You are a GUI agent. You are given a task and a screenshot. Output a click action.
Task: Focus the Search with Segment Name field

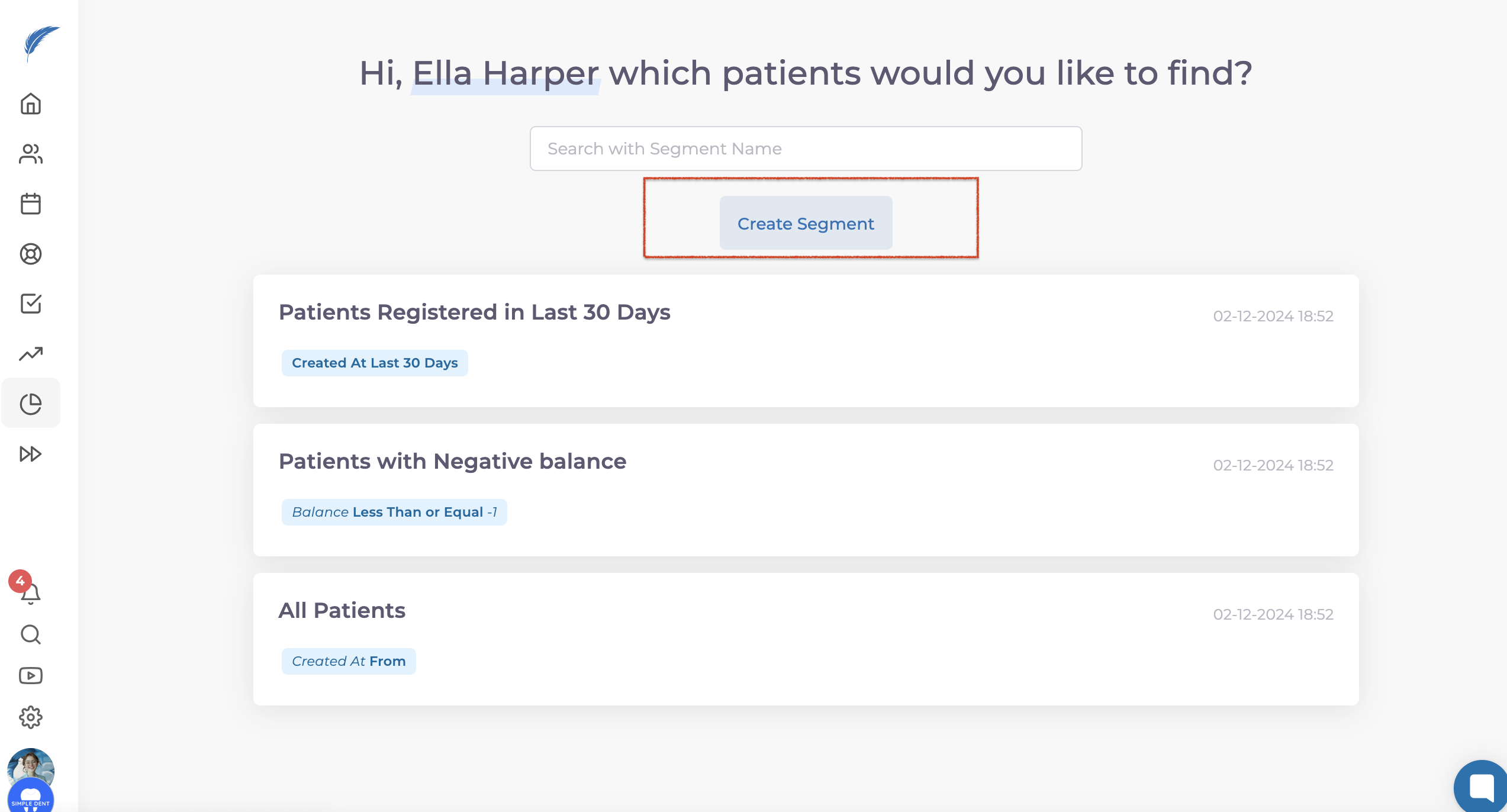pyautogui.click(x=806, y=149)
